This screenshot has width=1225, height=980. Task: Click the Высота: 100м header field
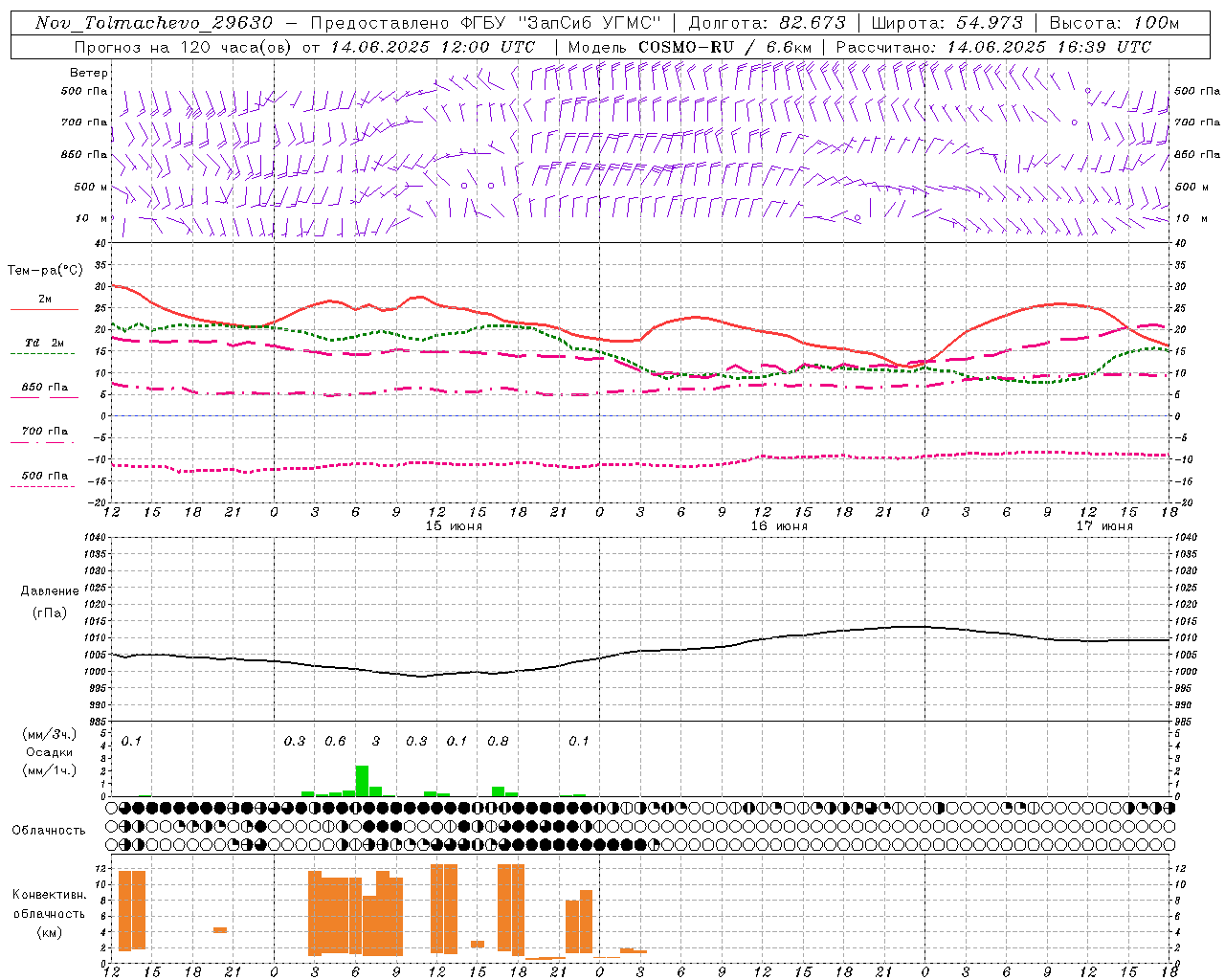(1114, 23)
